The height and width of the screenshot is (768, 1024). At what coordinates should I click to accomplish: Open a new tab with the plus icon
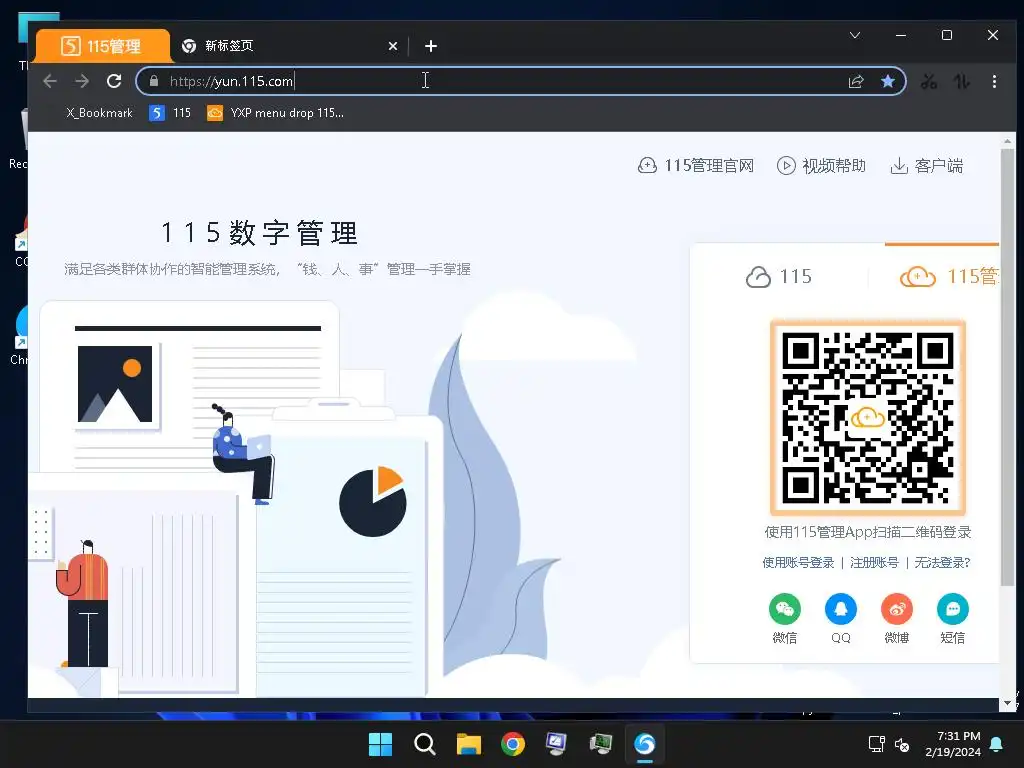click(x=430, y=46)
